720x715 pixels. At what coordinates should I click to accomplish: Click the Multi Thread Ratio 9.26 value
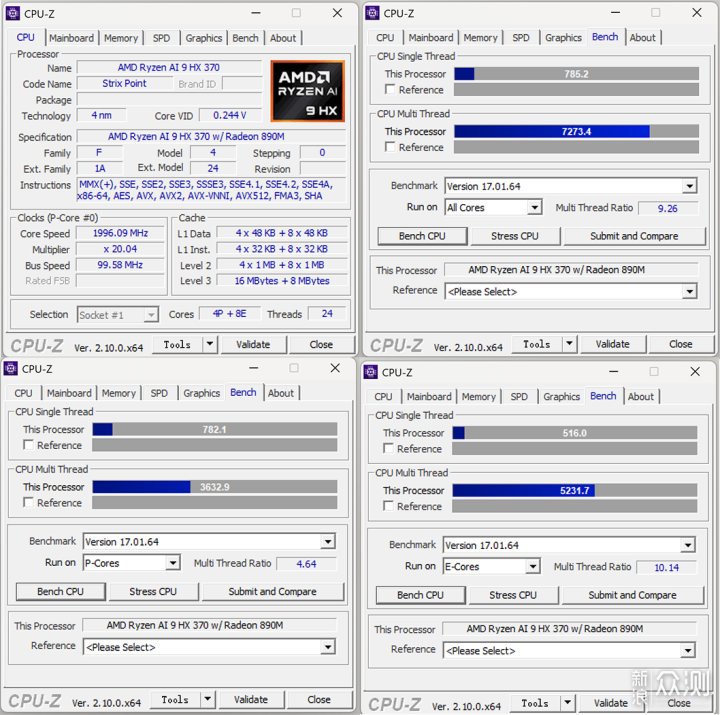(x=667, y=208)
